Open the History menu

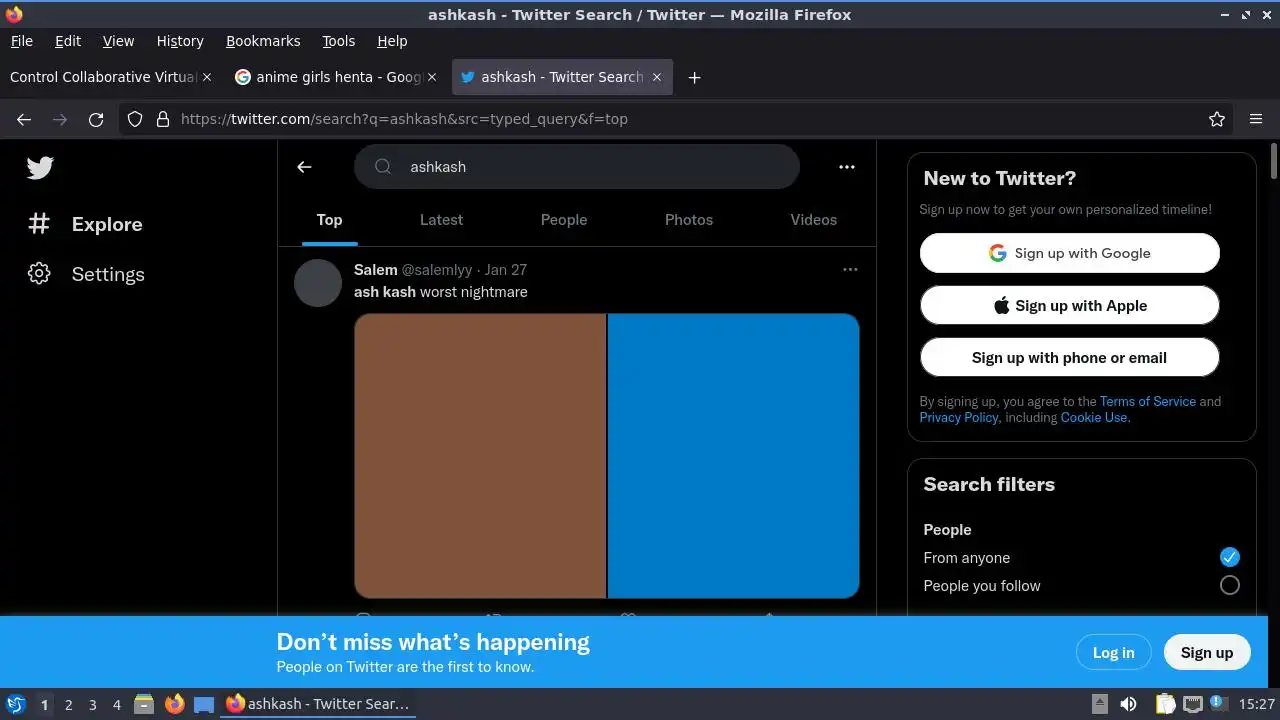click(x=180, y=41)
